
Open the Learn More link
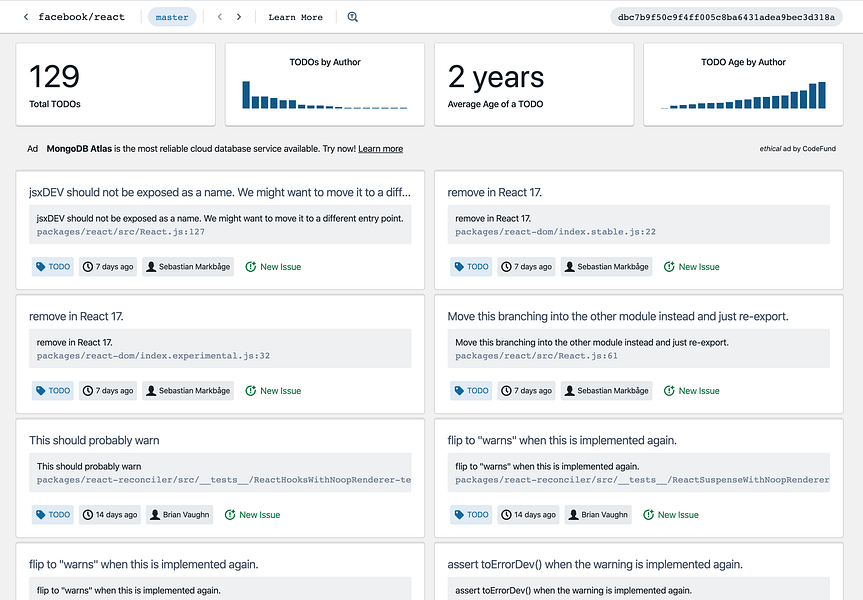pos(296,17)
